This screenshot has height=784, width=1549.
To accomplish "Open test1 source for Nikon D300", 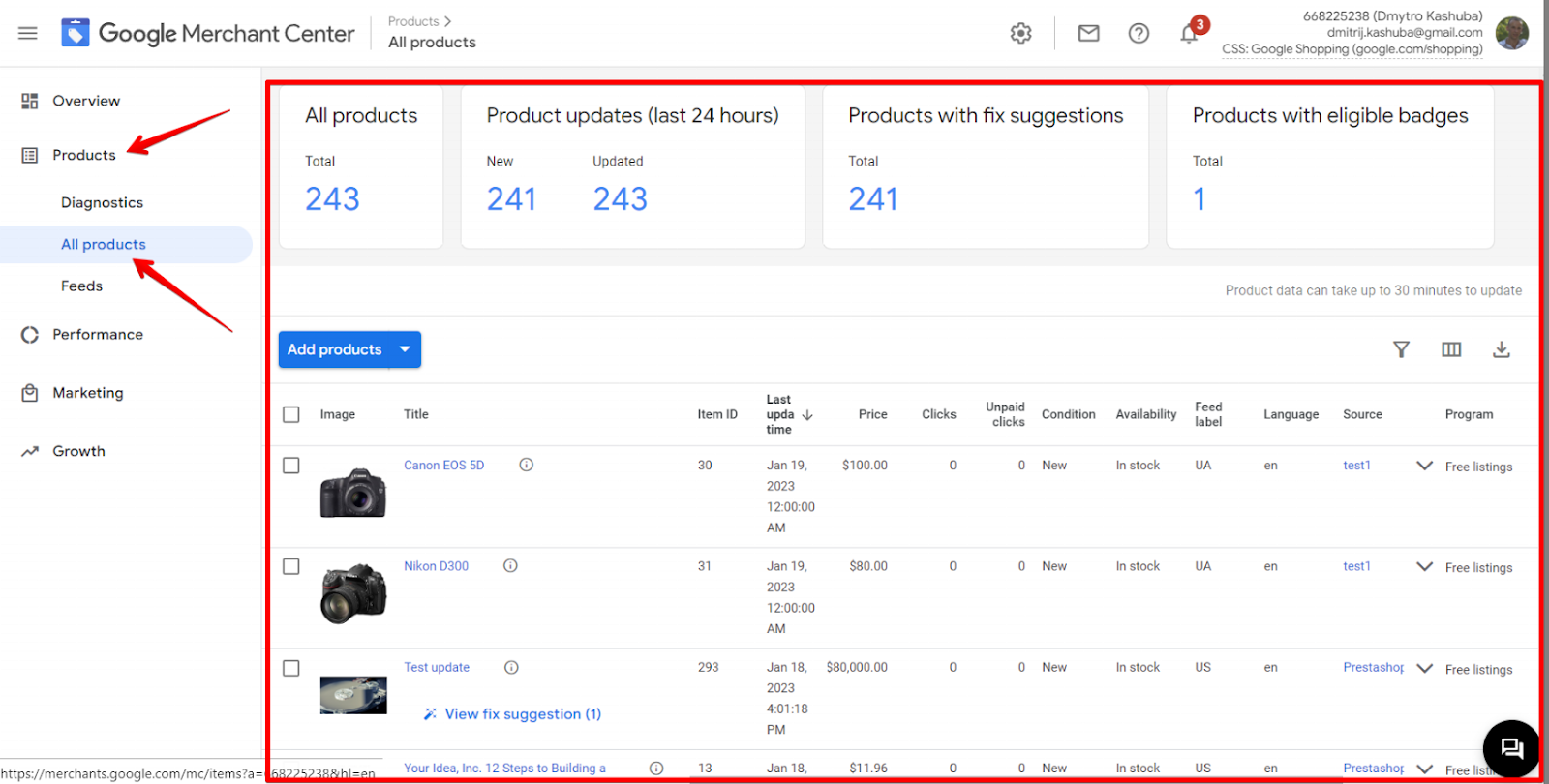I will coord(1356,566).
